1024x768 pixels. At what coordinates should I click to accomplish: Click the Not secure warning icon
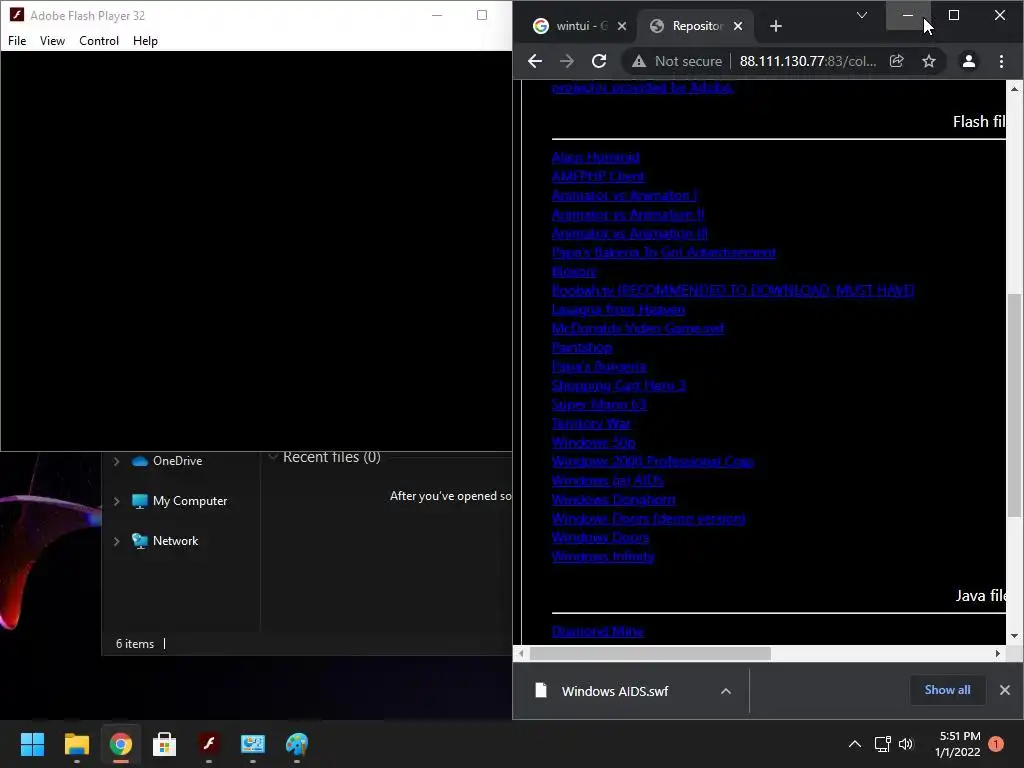coord(639,61)
